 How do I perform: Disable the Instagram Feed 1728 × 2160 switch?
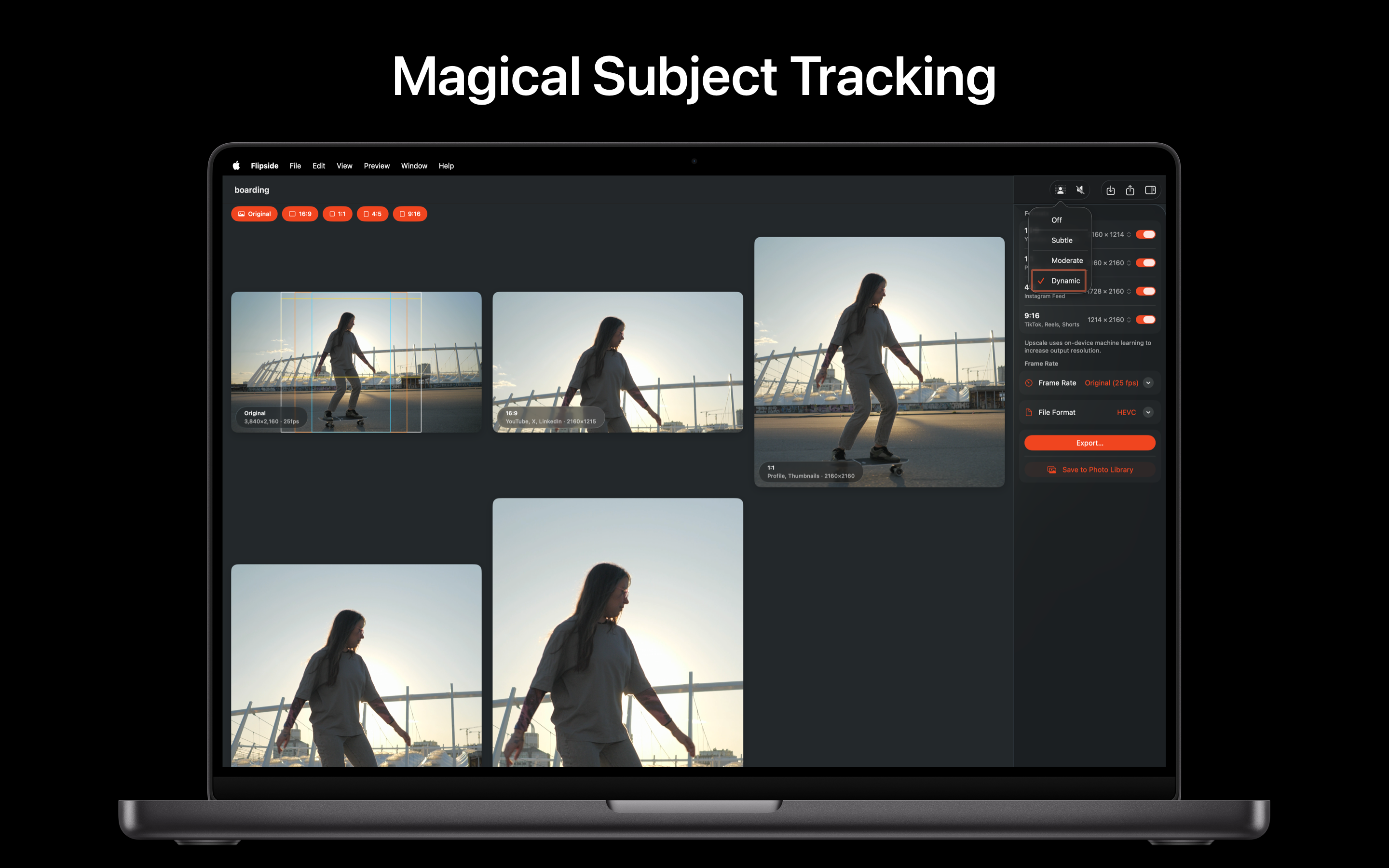(1145, 291)
